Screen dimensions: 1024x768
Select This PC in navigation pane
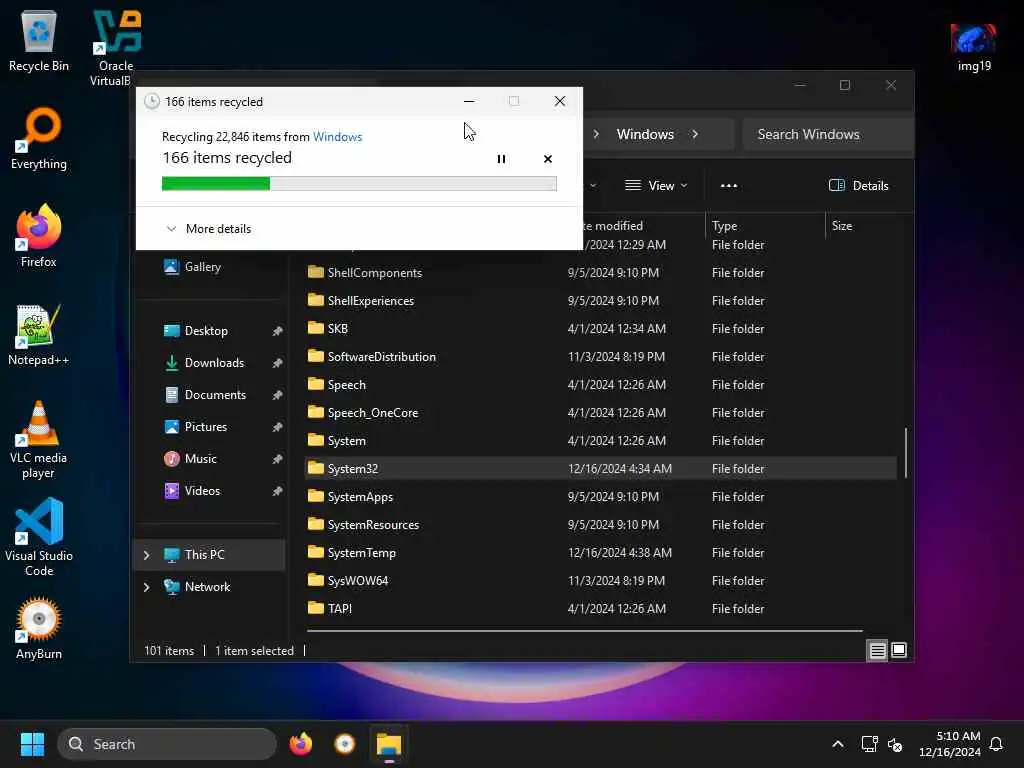point(210,554)
